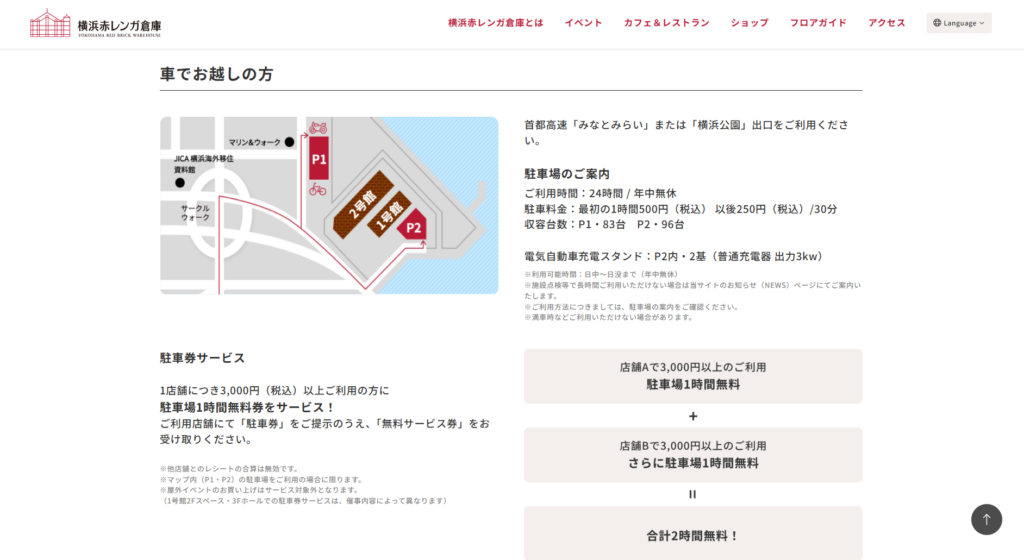The width and height of the screenshot is (1024, 560).
Task: Click the 駐車場のご案内 heading
Action: pyautogui.click(x=567, y=174)
